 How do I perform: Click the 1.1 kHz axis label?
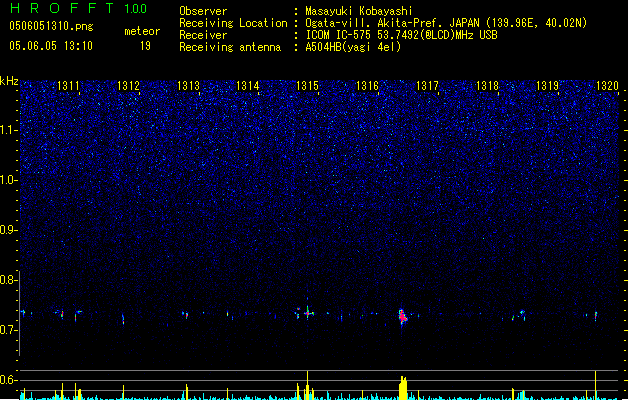(8, 130)
